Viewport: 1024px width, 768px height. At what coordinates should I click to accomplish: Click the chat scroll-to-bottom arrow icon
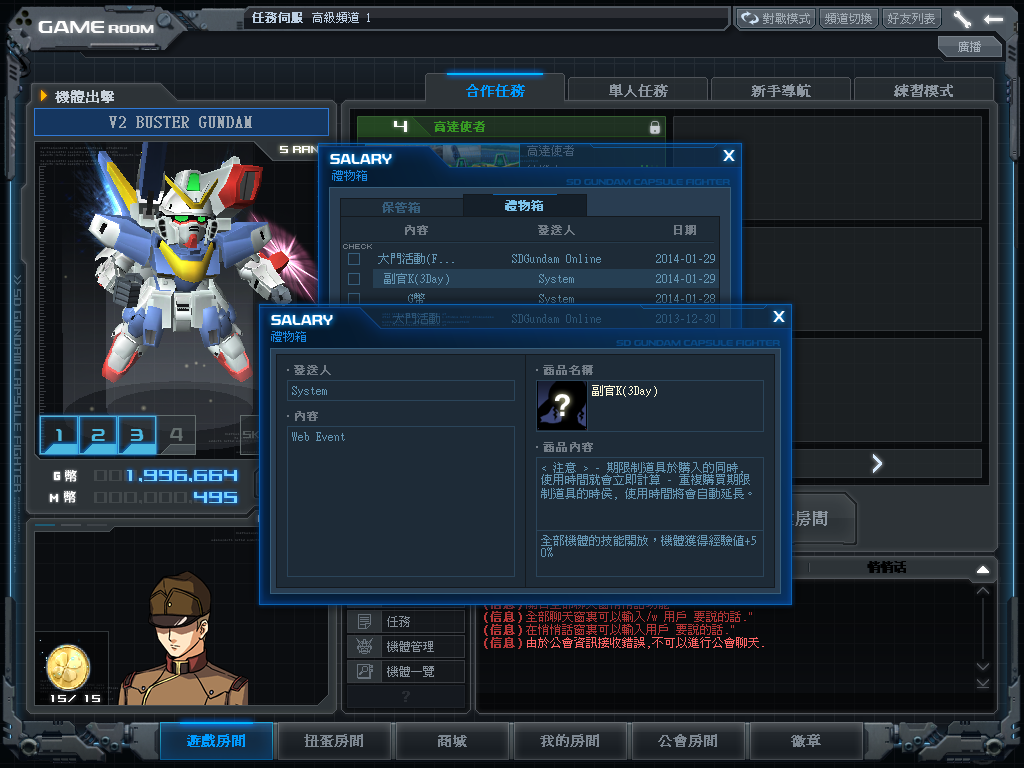tap(982, 684)
